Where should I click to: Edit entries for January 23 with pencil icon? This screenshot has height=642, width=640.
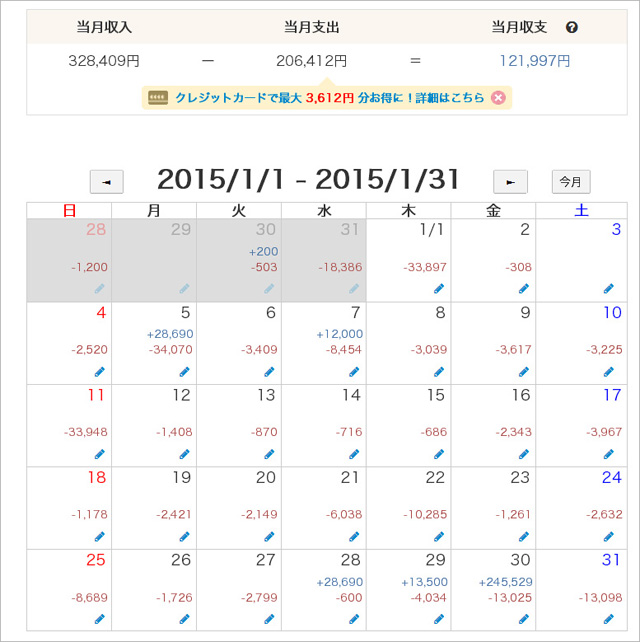523,536
